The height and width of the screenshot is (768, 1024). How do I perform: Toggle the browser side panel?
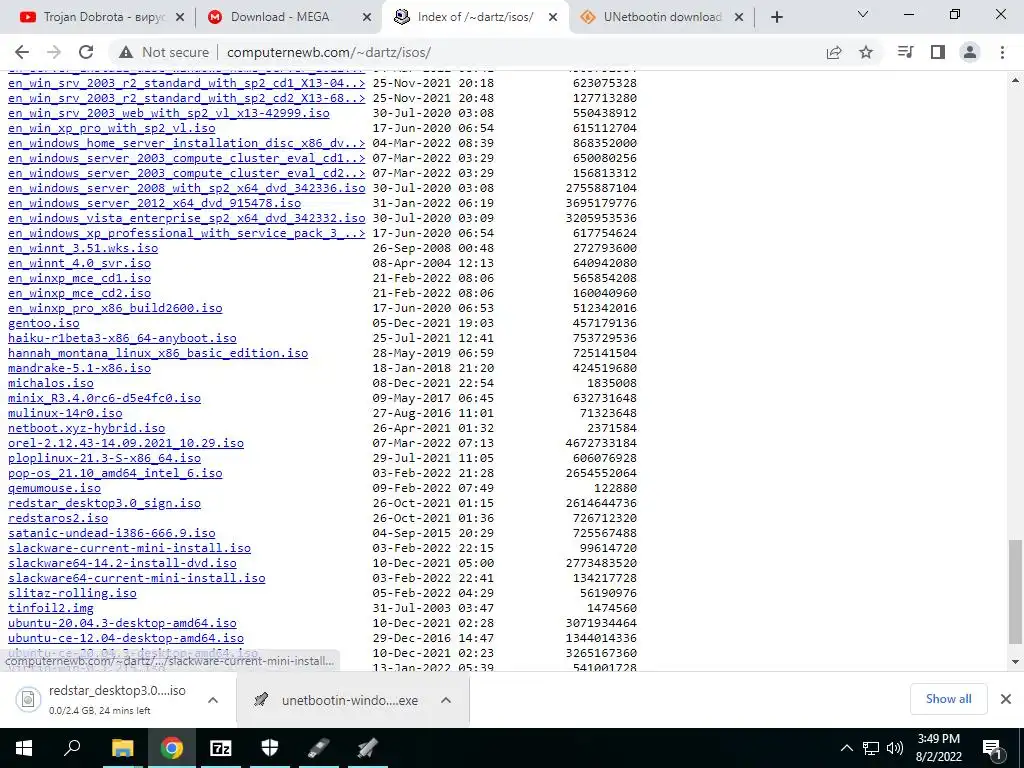[x=938, y=52]
